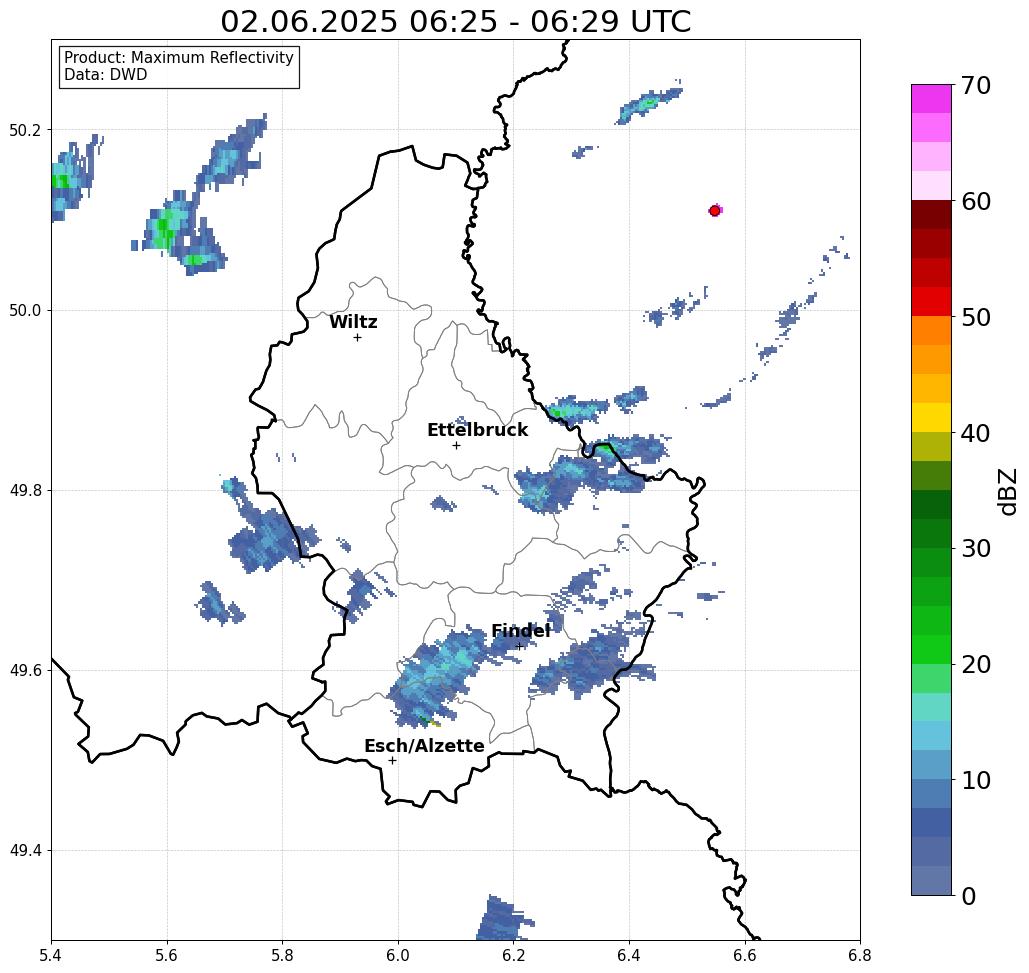Click the 0 label on the colorbar
The image size is (1029, 973).
click(969, 896)
